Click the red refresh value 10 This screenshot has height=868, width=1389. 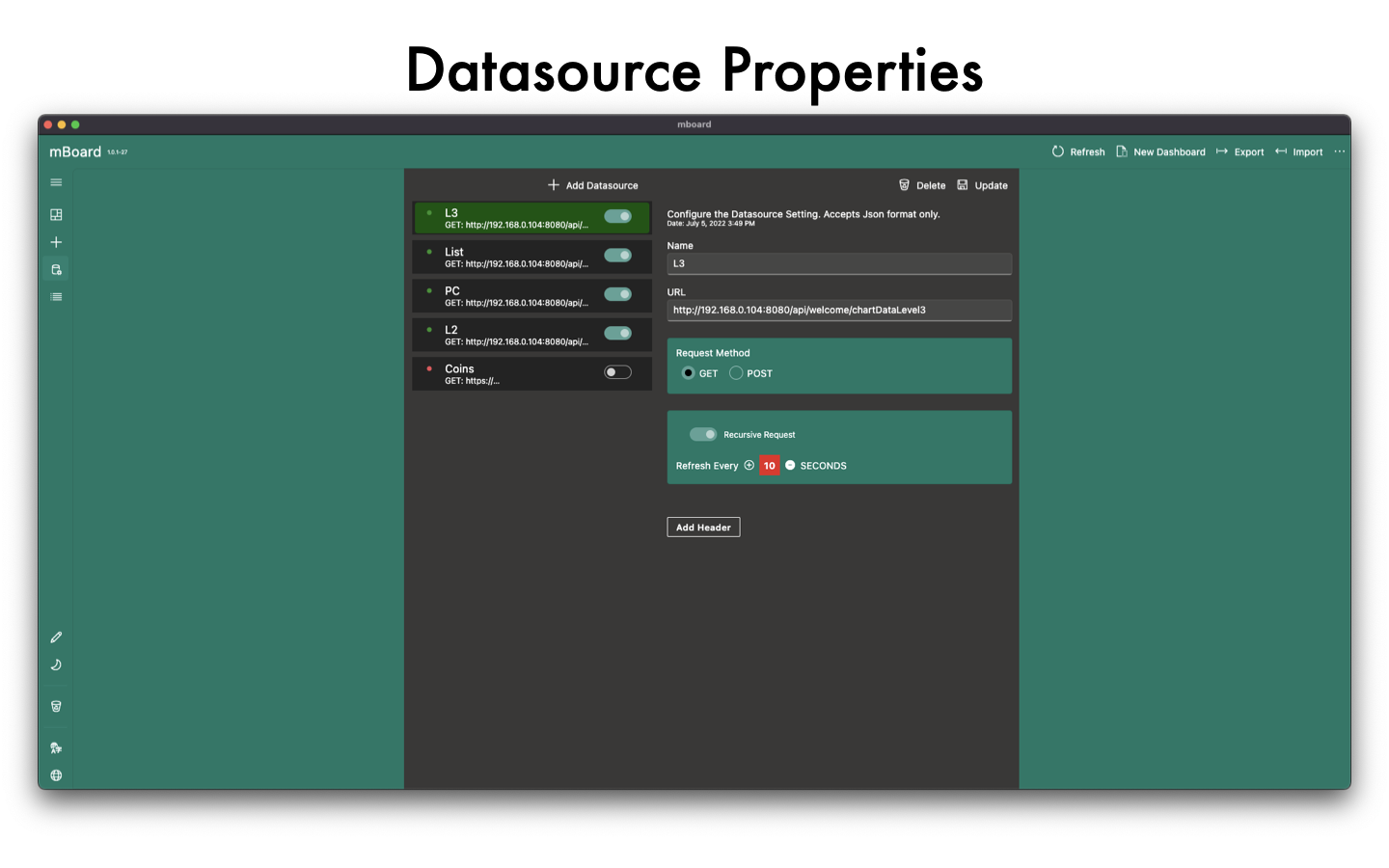click(770, 466)
